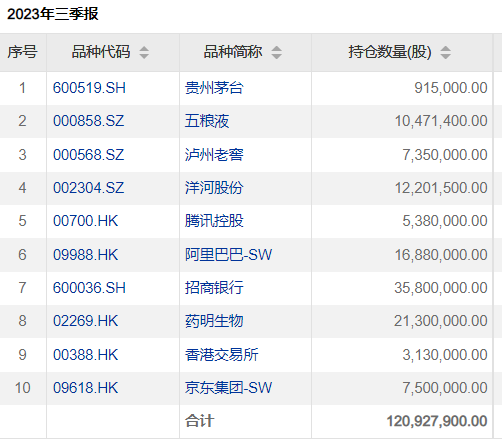Open stock code 000858.SZ link
This screenshot has width=502, height=447.
88,121
